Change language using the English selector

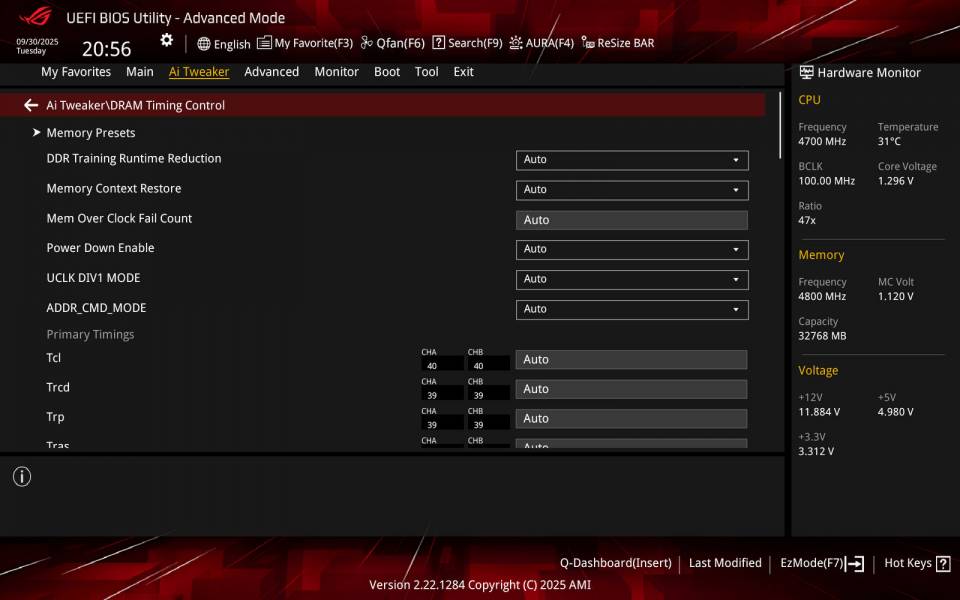[x=222, y=43]
